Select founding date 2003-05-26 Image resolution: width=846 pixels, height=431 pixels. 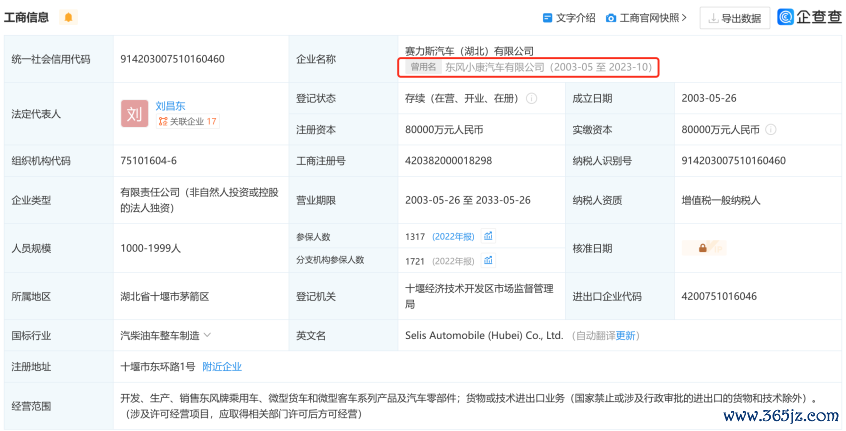[x=709, y=99]
